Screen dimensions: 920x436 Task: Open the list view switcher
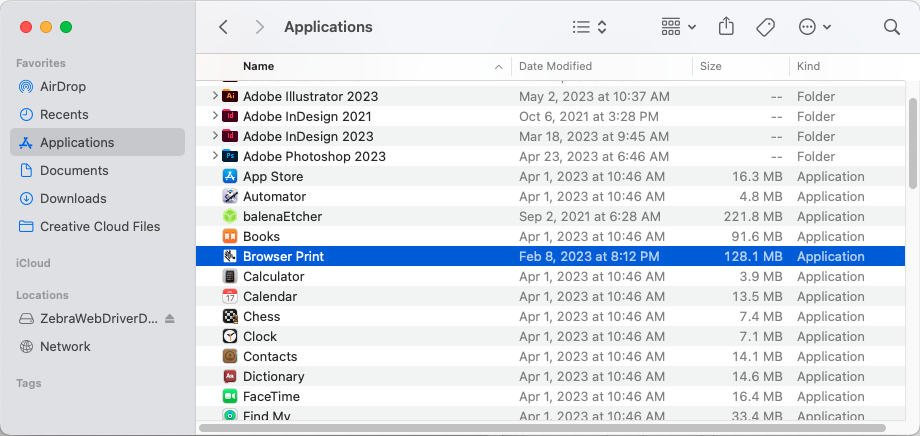tap(589, 27)
